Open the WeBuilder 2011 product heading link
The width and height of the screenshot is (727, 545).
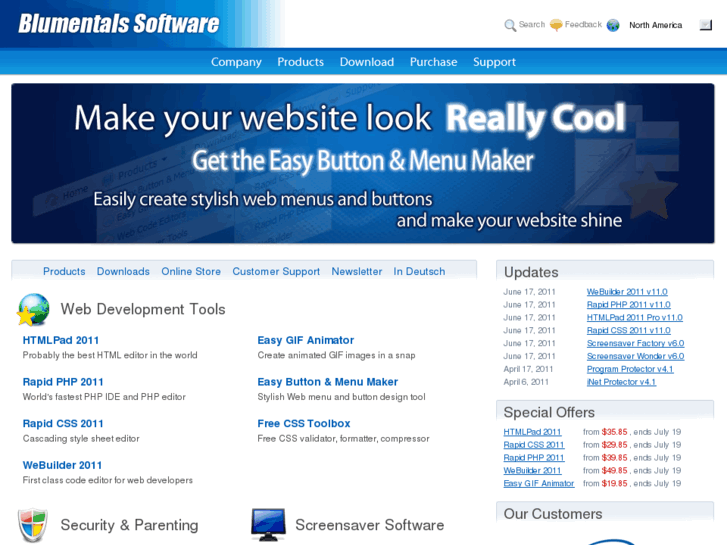click(62, 465)
